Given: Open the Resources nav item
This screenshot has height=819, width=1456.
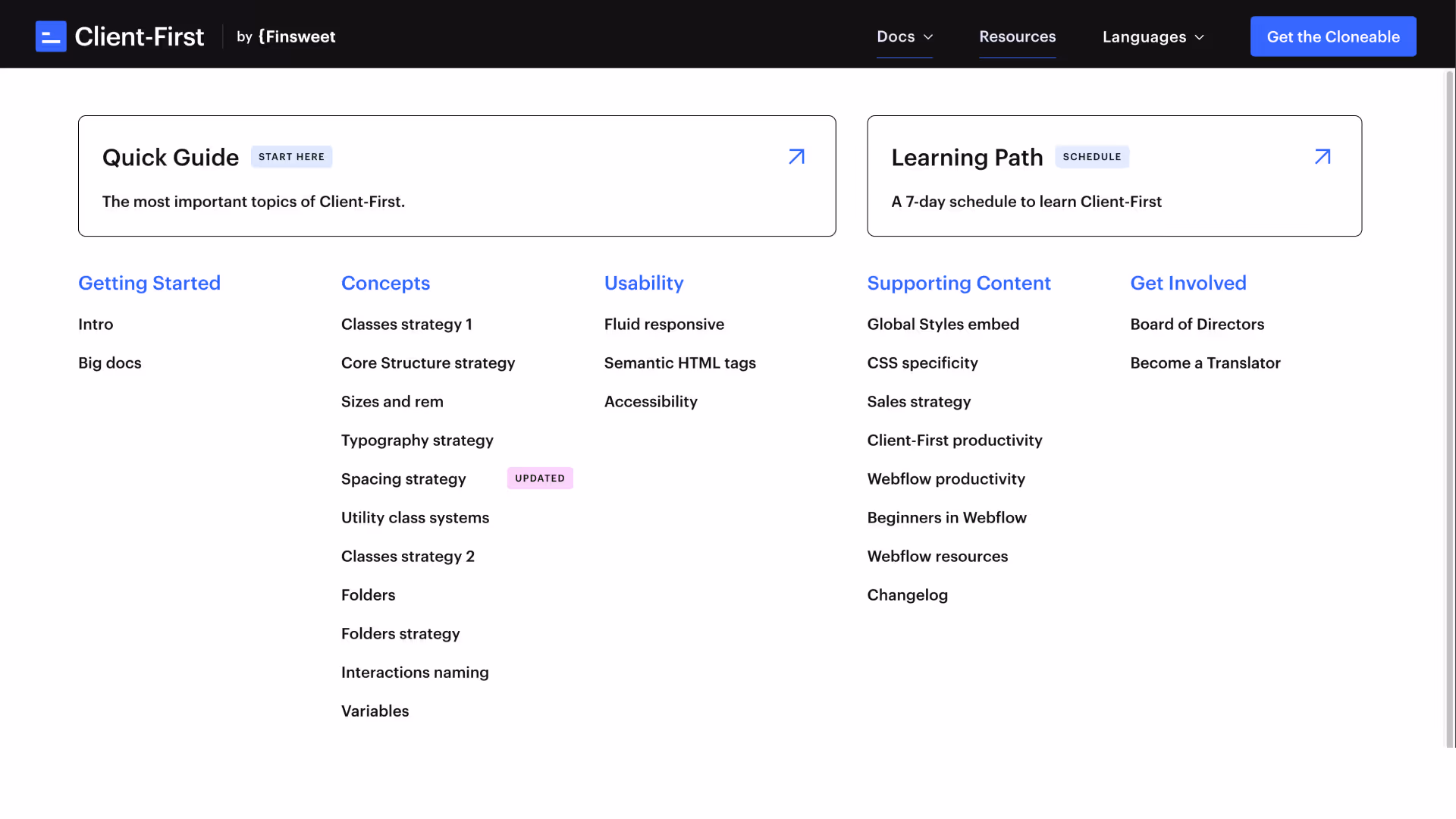Looking at the screenshot, I should (x=1018, y=36).
